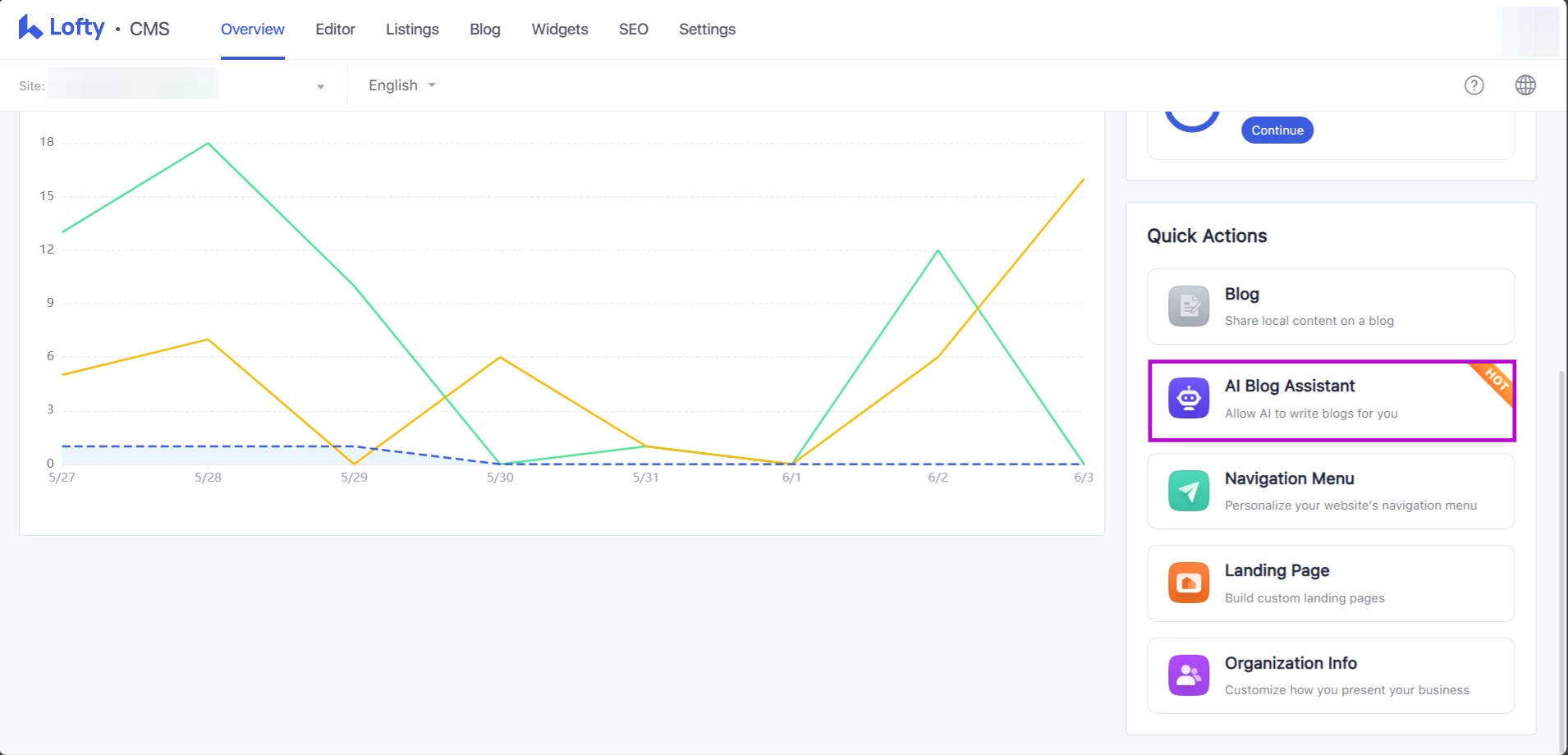
Task: Click the AI Blog Assistant robot icon
Action: [x=1188, y=399]
